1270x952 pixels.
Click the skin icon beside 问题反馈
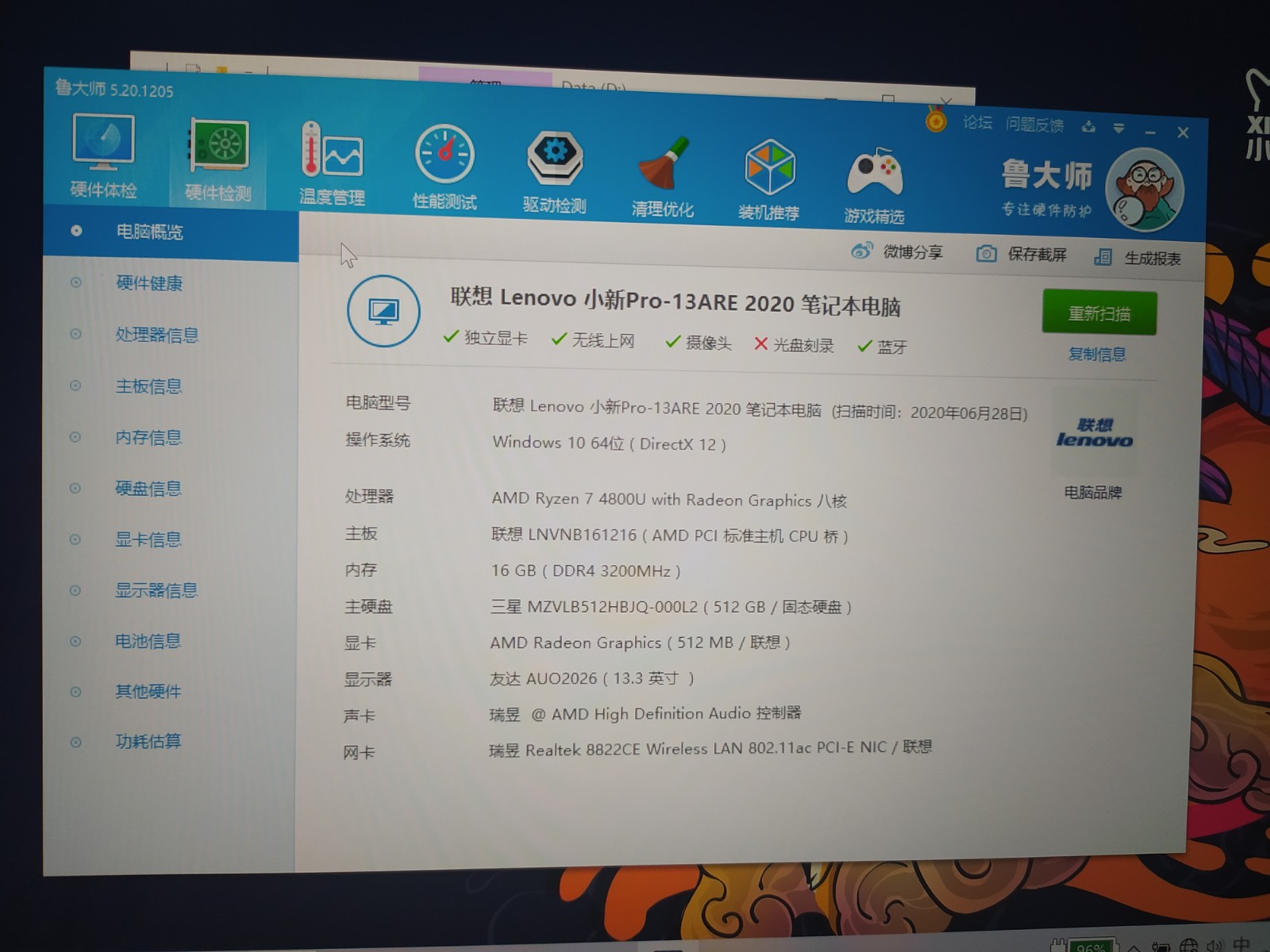click(1088, 127)
